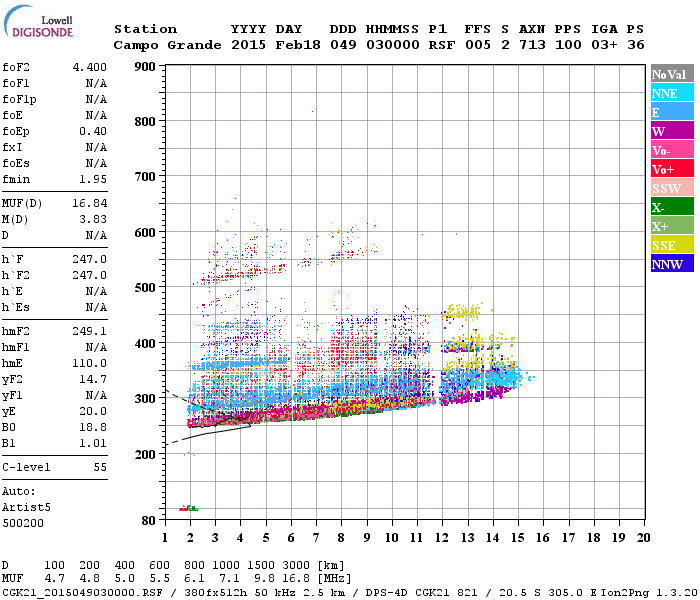This screenshot has width=700, height=600.
Task: Click the fmin value 1.95
Action: (x=93, y=179)
